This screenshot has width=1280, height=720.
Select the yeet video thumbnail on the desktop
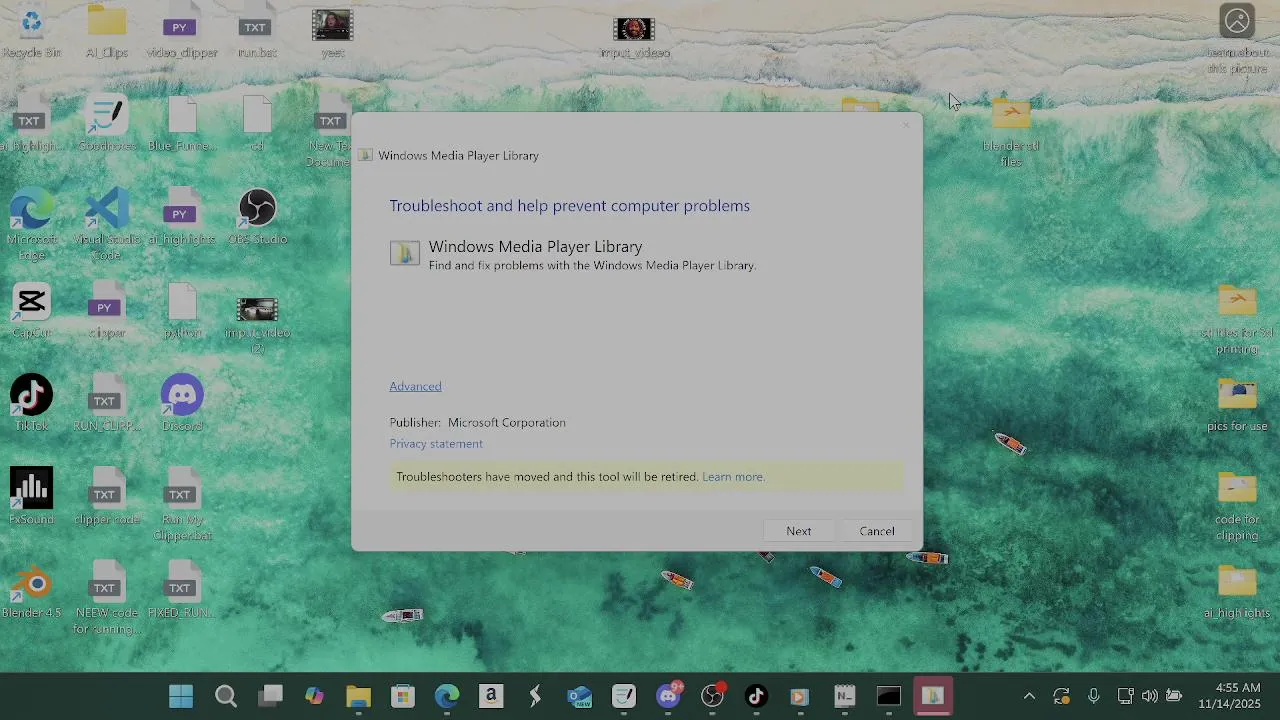coord(332,32)
